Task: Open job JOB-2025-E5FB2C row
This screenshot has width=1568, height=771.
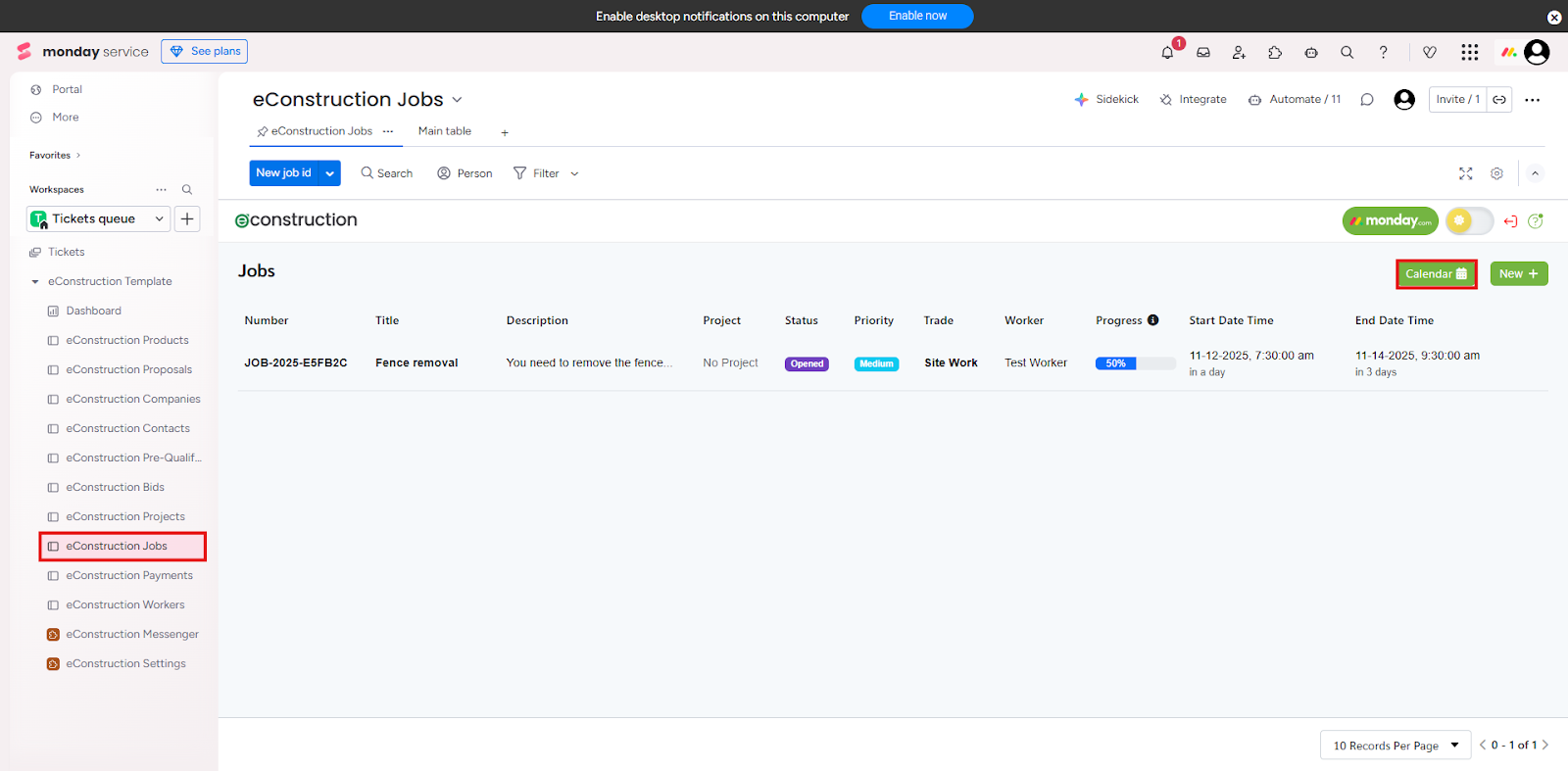Action: coord(295,363)
